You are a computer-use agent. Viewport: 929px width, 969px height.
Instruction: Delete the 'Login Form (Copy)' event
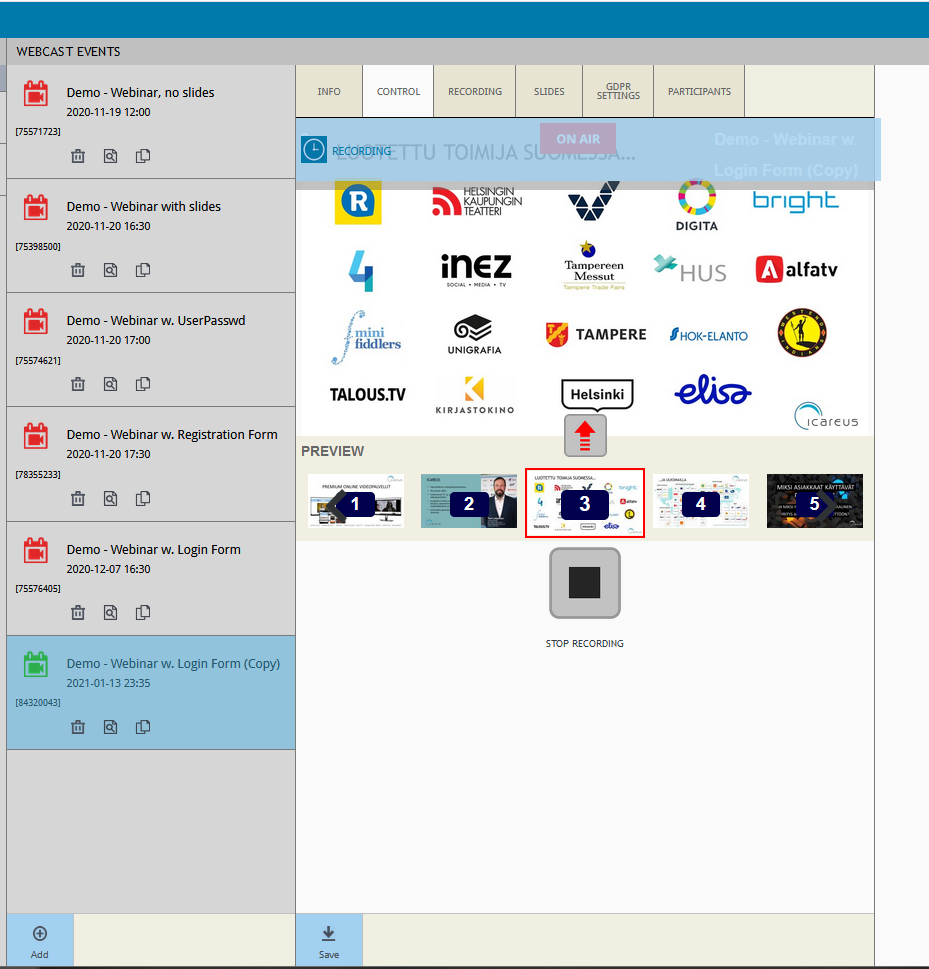click(78, 727)
